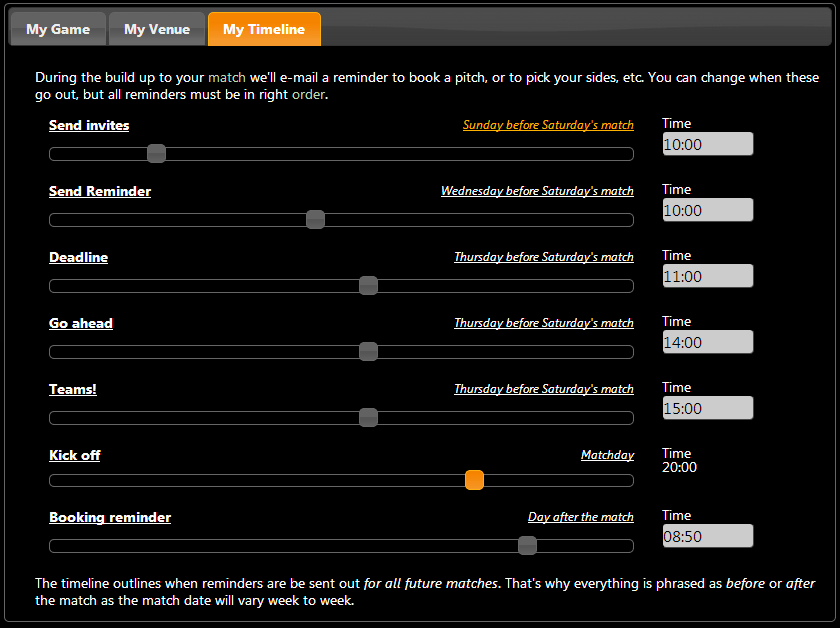Click the Go ahead slider handle
The height and width of the screenshot is (628, 840).
(x=369, y=352)
